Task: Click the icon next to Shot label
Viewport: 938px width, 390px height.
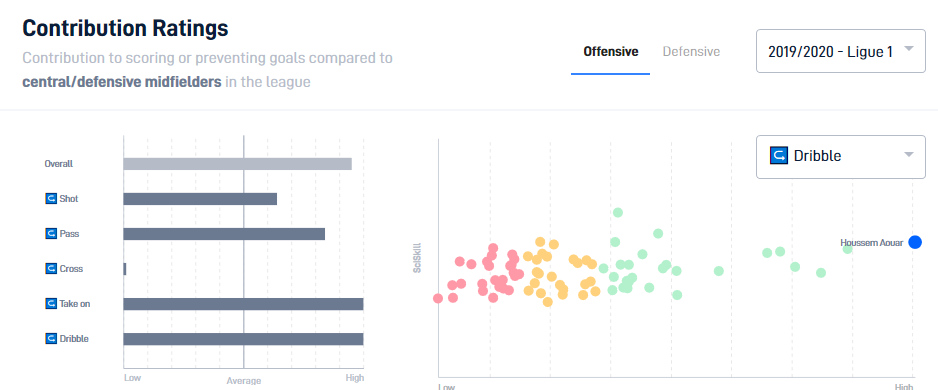Action: tap(51, 199)
